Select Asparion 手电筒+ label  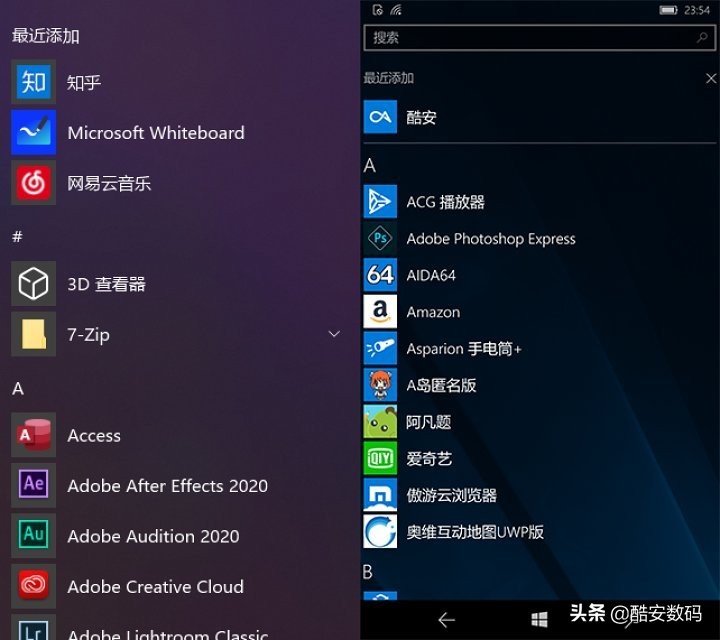click(464, 349)
